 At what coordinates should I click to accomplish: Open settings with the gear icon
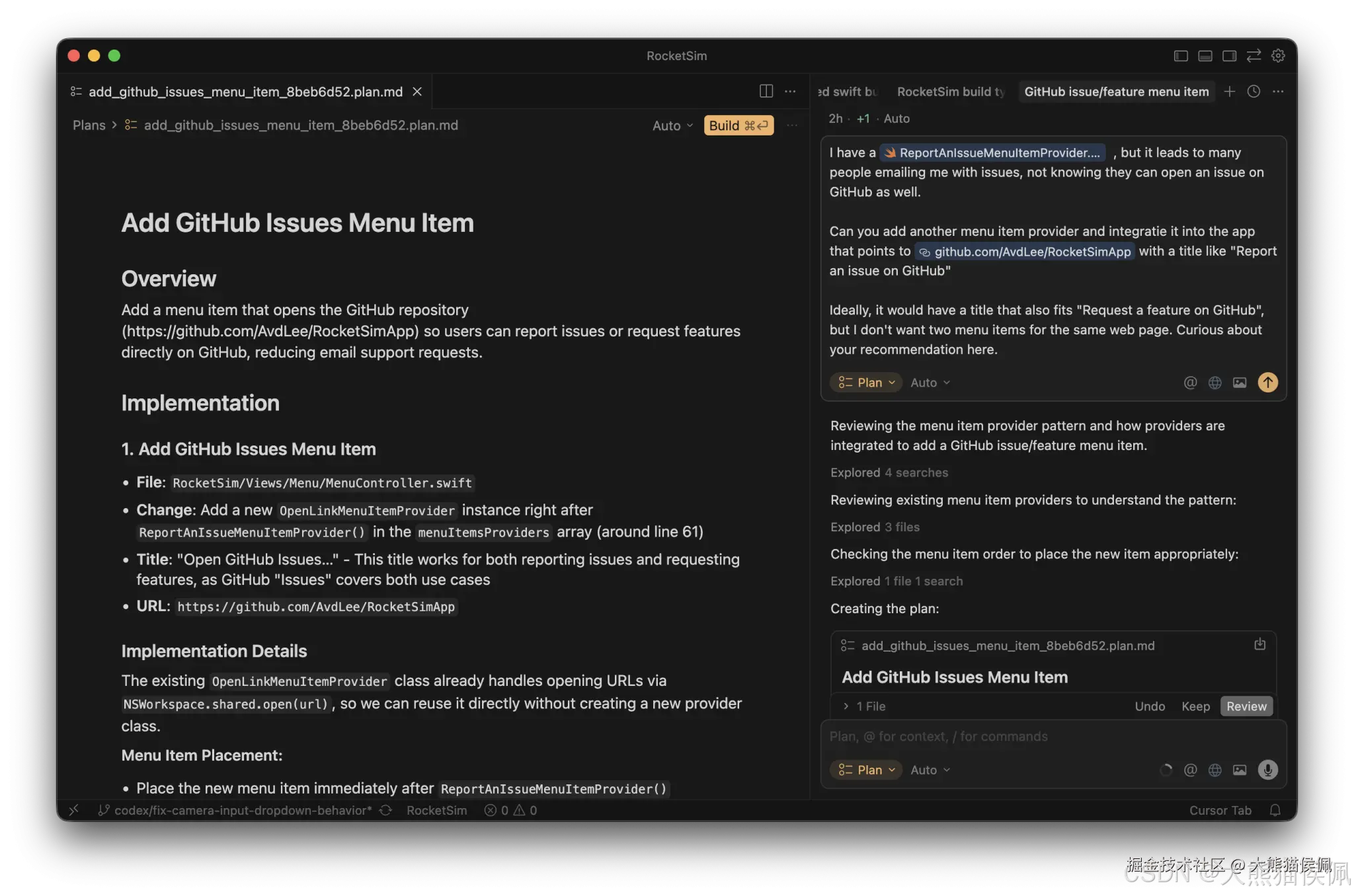(1278, 56)
